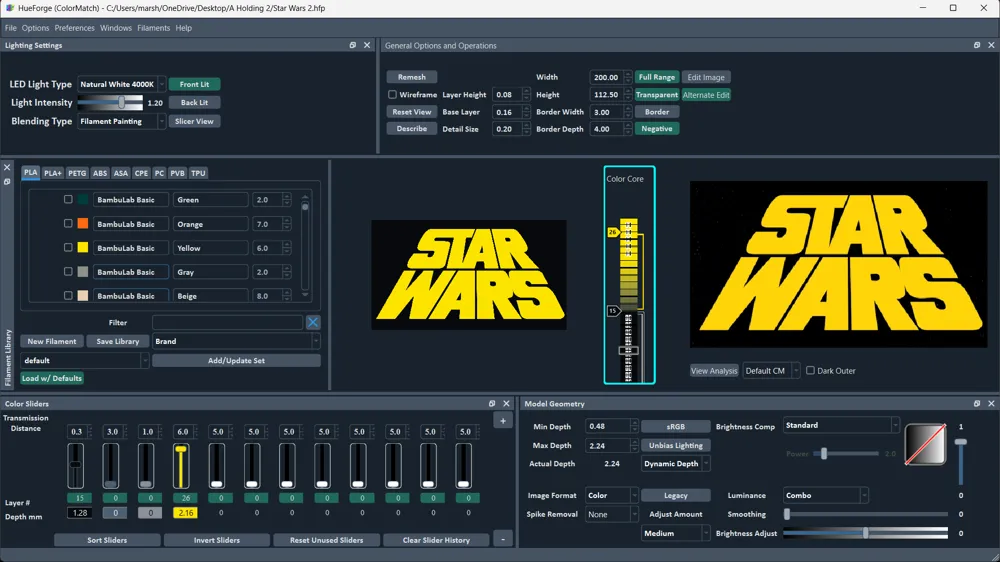1000x562 pixels.
Task: Open the Blending Type dropdown
Action: tap(121, 121)
